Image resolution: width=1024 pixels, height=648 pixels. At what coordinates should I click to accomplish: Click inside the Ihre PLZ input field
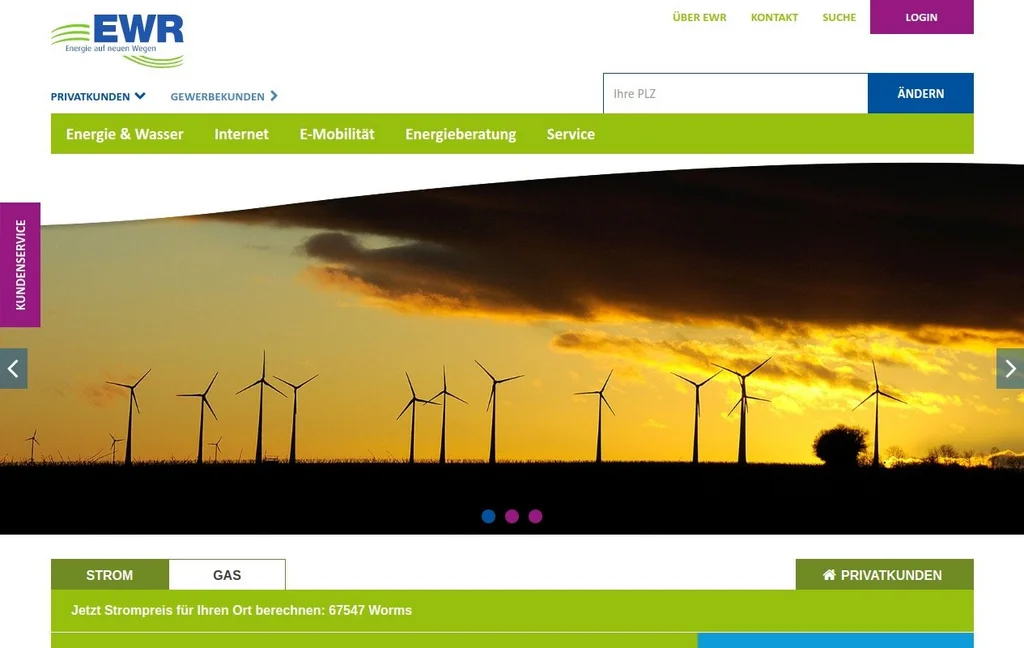pos(735,93)
